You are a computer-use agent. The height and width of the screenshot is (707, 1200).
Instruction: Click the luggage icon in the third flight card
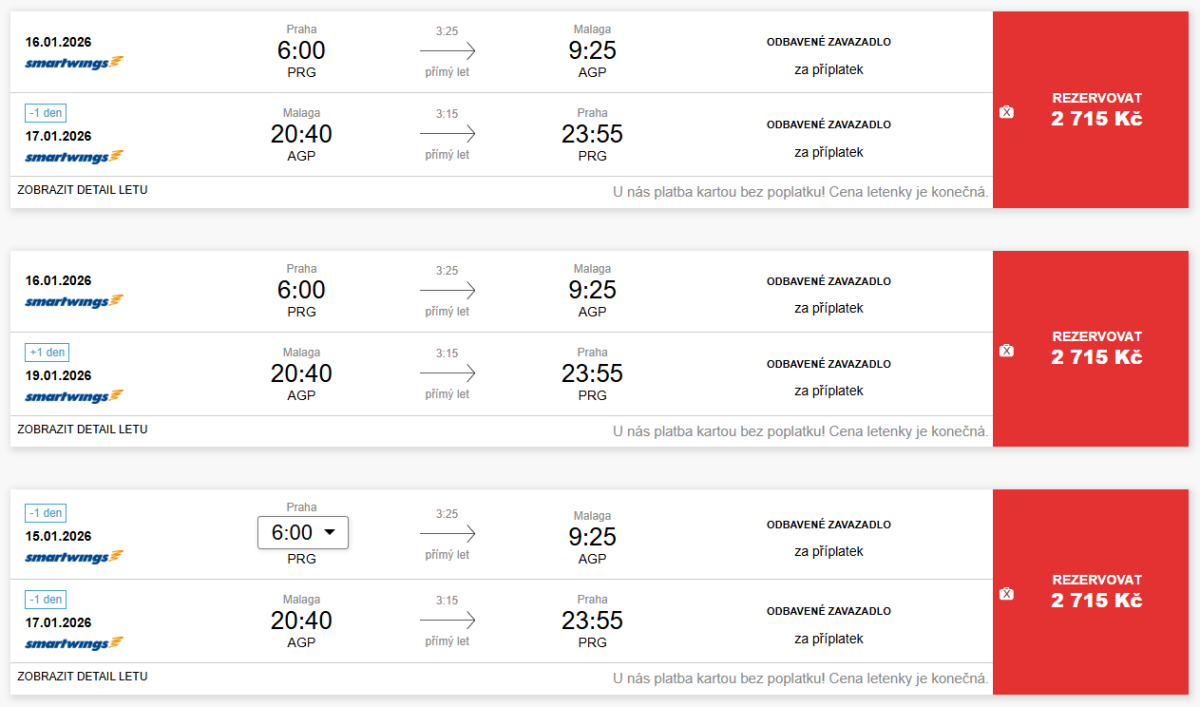coord(1006,594)
